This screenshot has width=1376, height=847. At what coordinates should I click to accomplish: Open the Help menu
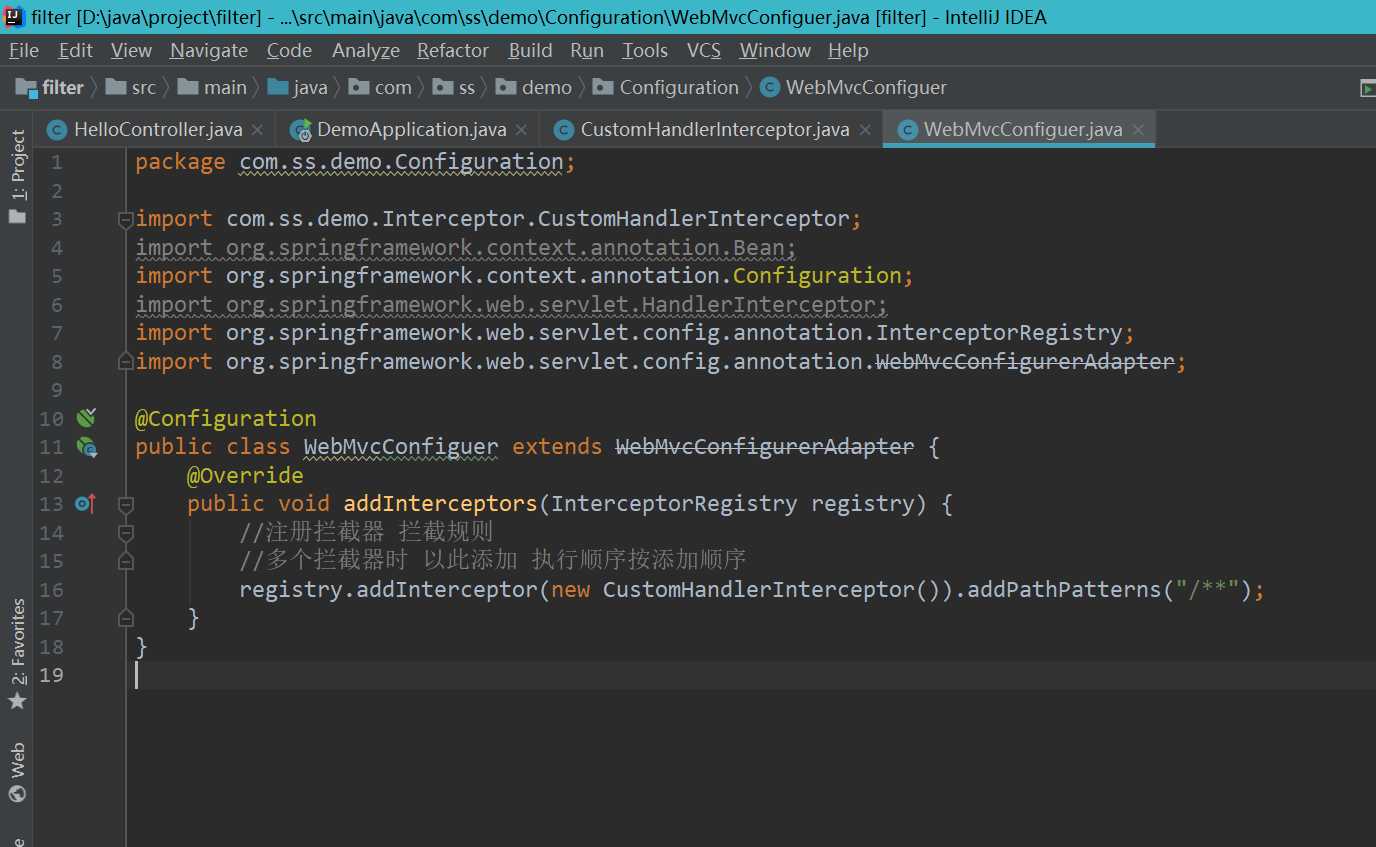point(848,50)
